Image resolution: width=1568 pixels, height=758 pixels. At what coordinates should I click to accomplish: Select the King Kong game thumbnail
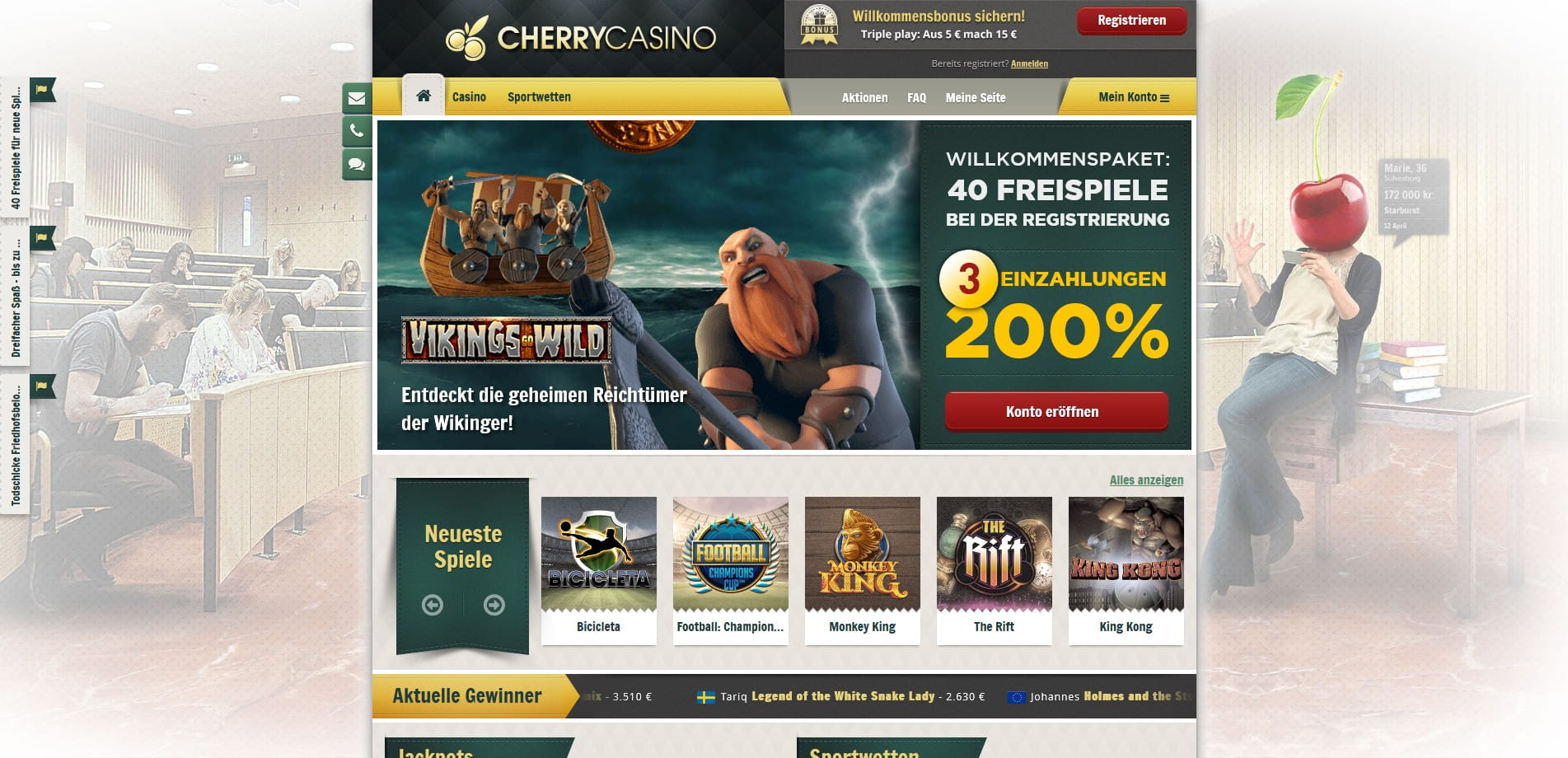click(x=1126, y=570)
